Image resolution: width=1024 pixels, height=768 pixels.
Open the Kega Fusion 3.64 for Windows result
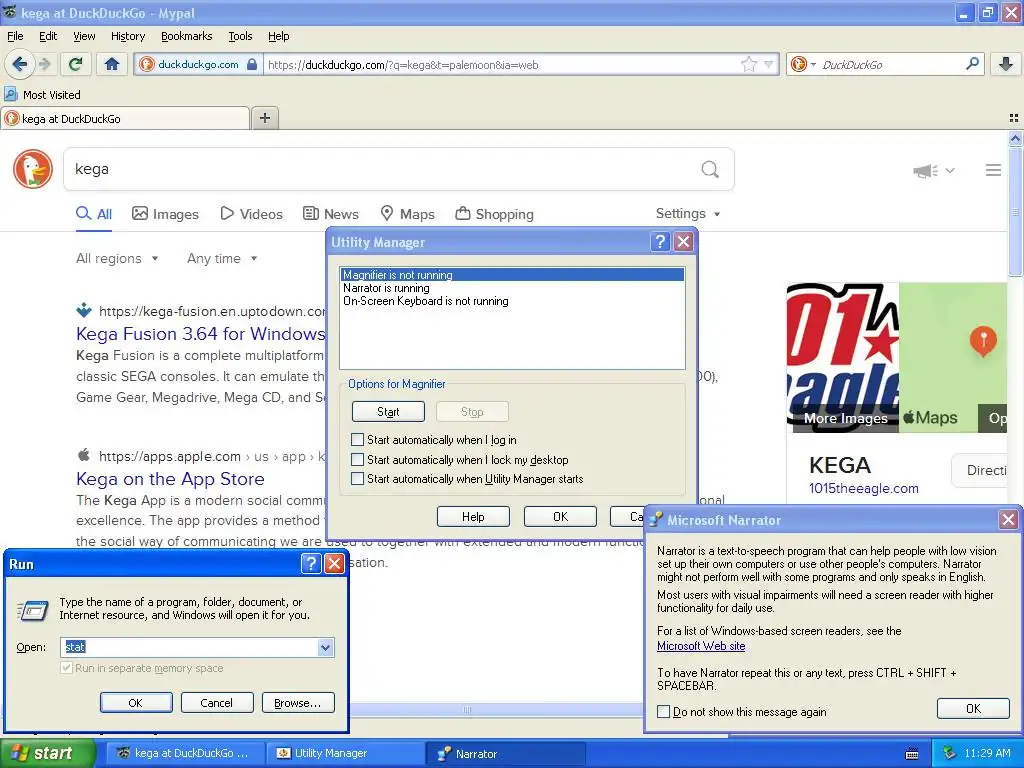[x=200, y=334]
